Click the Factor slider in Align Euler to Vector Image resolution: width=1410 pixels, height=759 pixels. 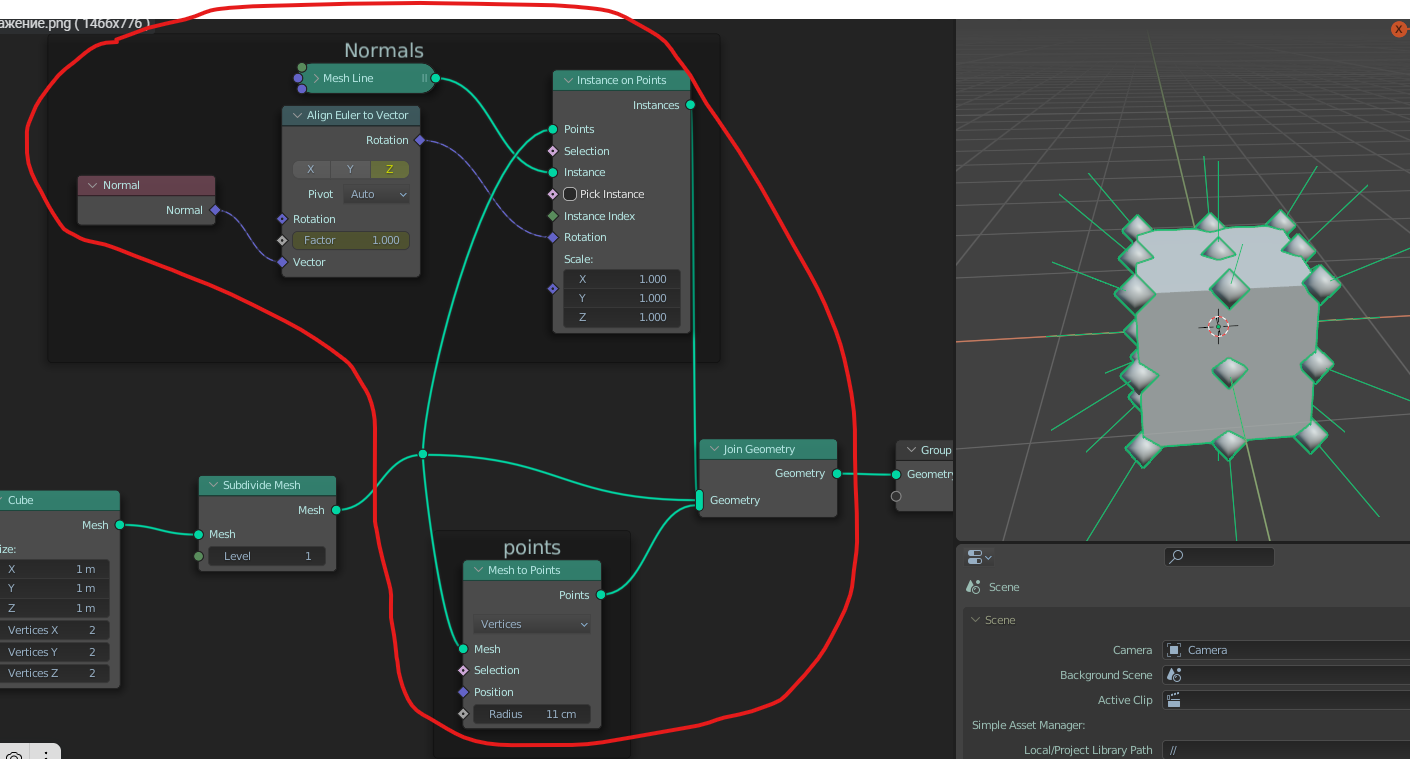click(351, 240)
